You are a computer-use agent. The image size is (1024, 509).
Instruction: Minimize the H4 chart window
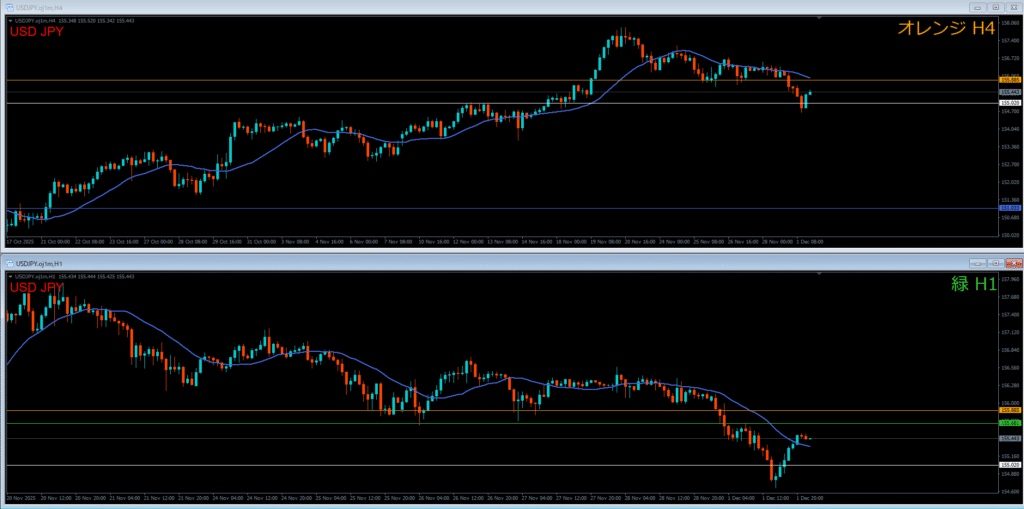(x=977, y=7)
